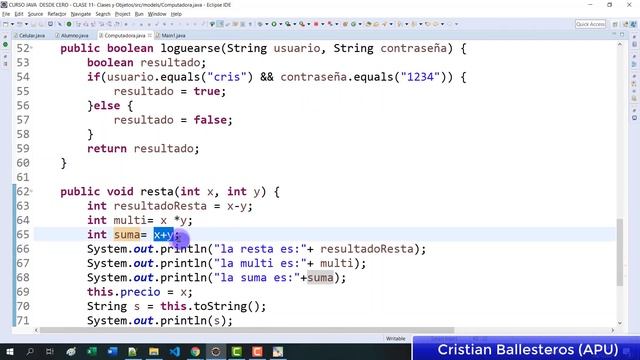Click the Quick Access search field
The image size is (640, 360).
point(591,24)
